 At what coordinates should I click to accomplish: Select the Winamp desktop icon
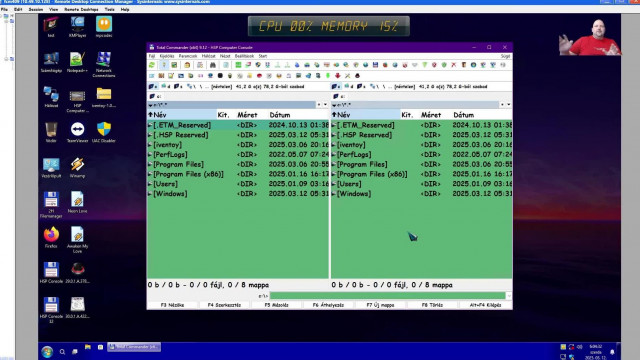[x=77, y=167]
